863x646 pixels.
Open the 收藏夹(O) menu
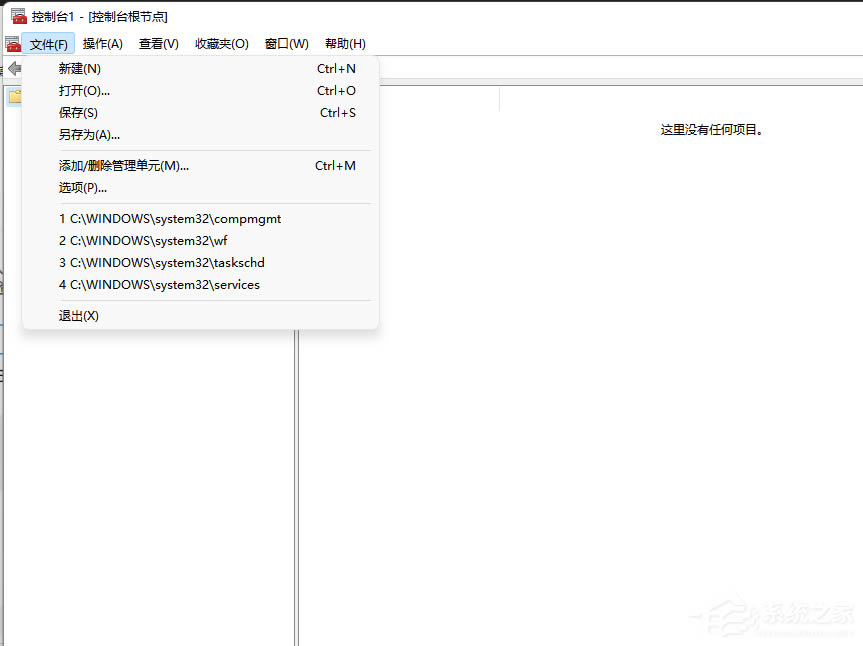[x=221, y=43]
